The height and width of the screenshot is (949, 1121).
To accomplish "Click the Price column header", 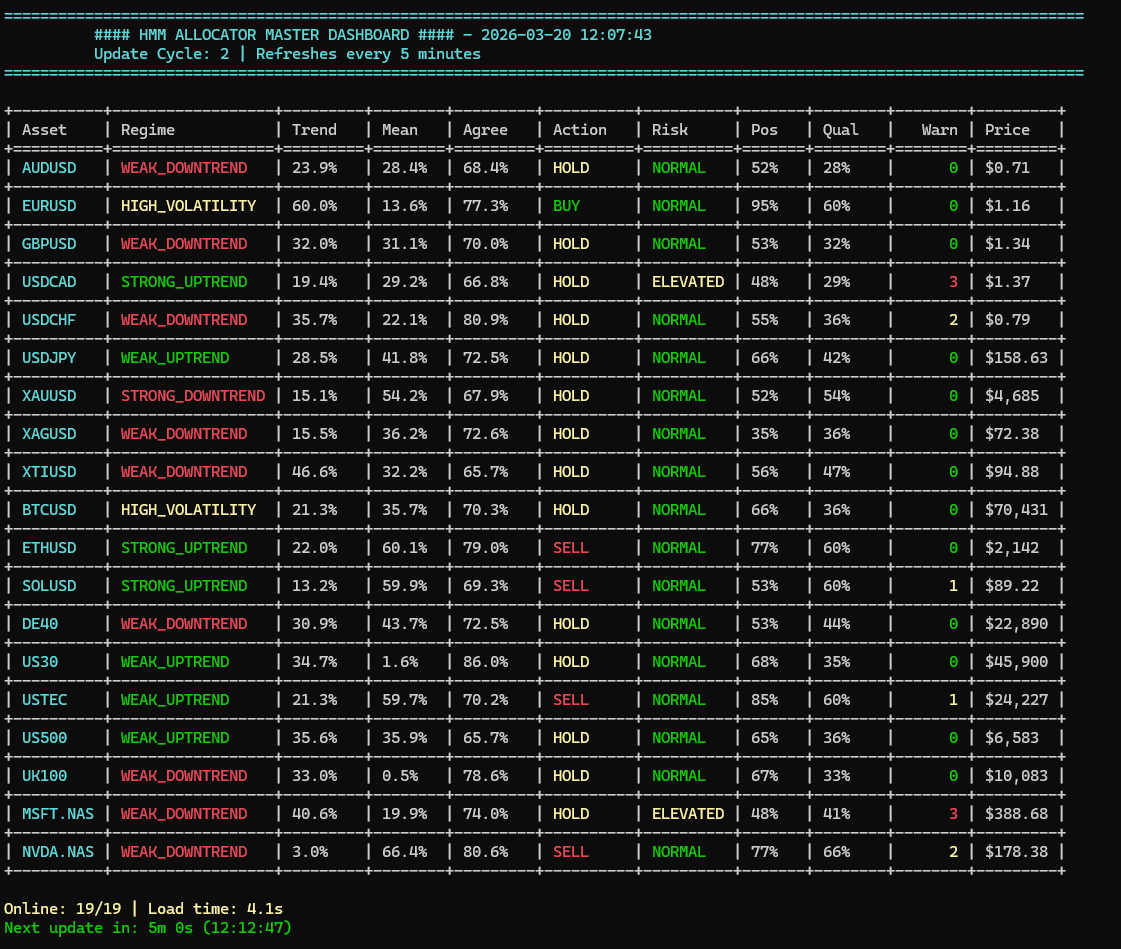I will pos(1007,130).
